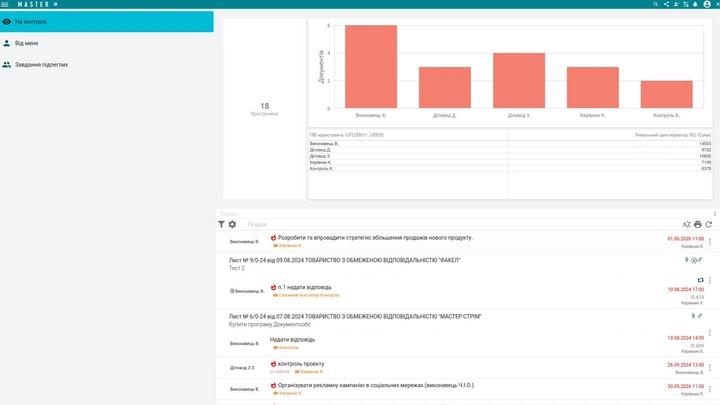Open task 'п.1 надати відповідь'

tap(304, 287)
